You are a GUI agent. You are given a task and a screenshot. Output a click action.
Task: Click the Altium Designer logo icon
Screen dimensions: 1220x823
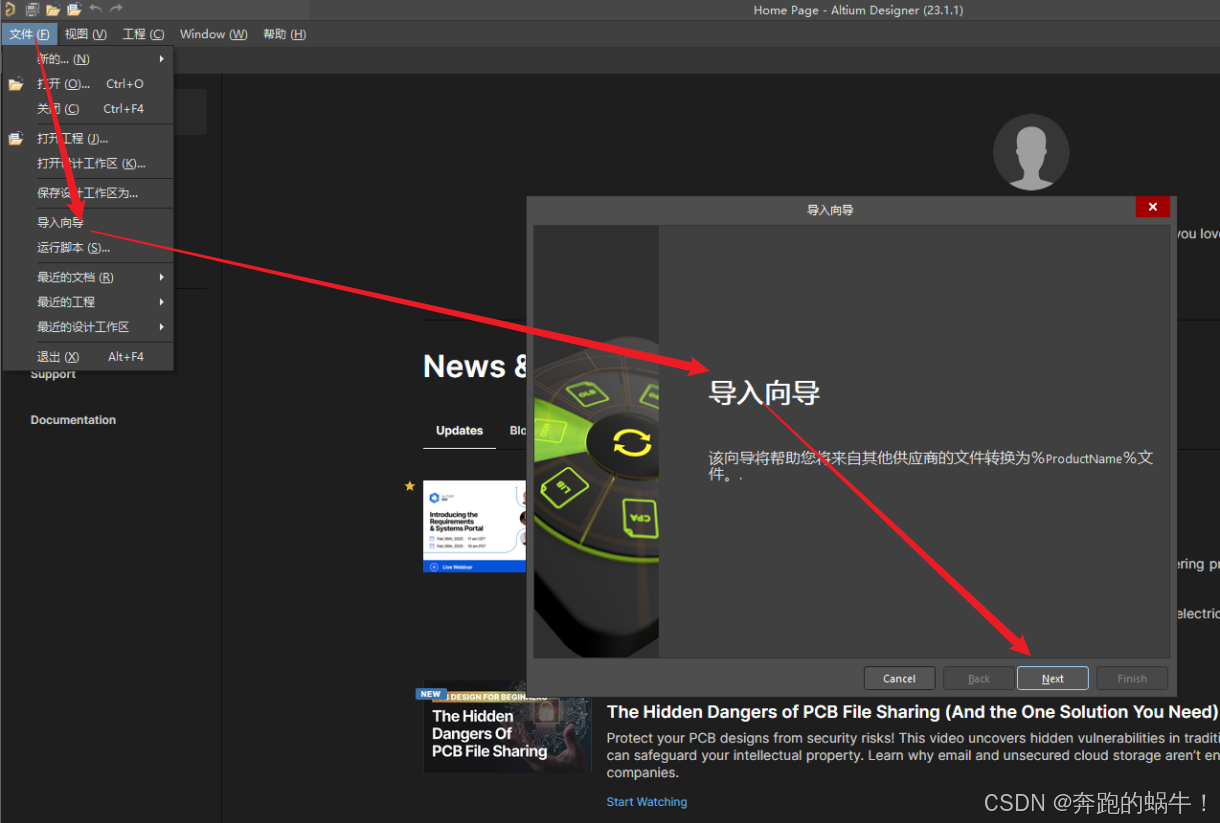click(9, 9)
